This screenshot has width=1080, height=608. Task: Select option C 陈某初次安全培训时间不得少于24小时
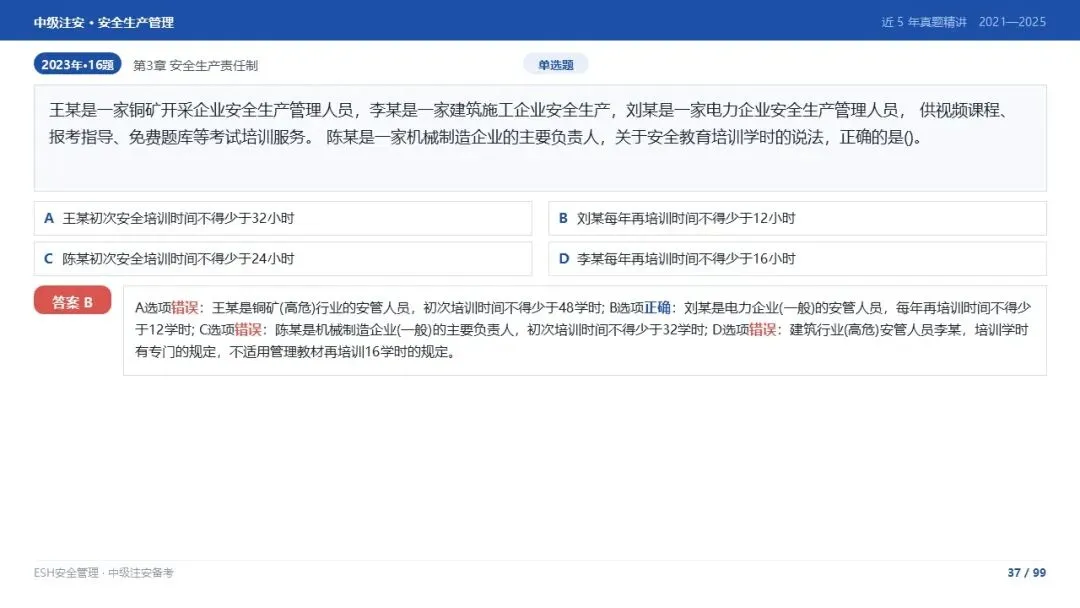282,259
